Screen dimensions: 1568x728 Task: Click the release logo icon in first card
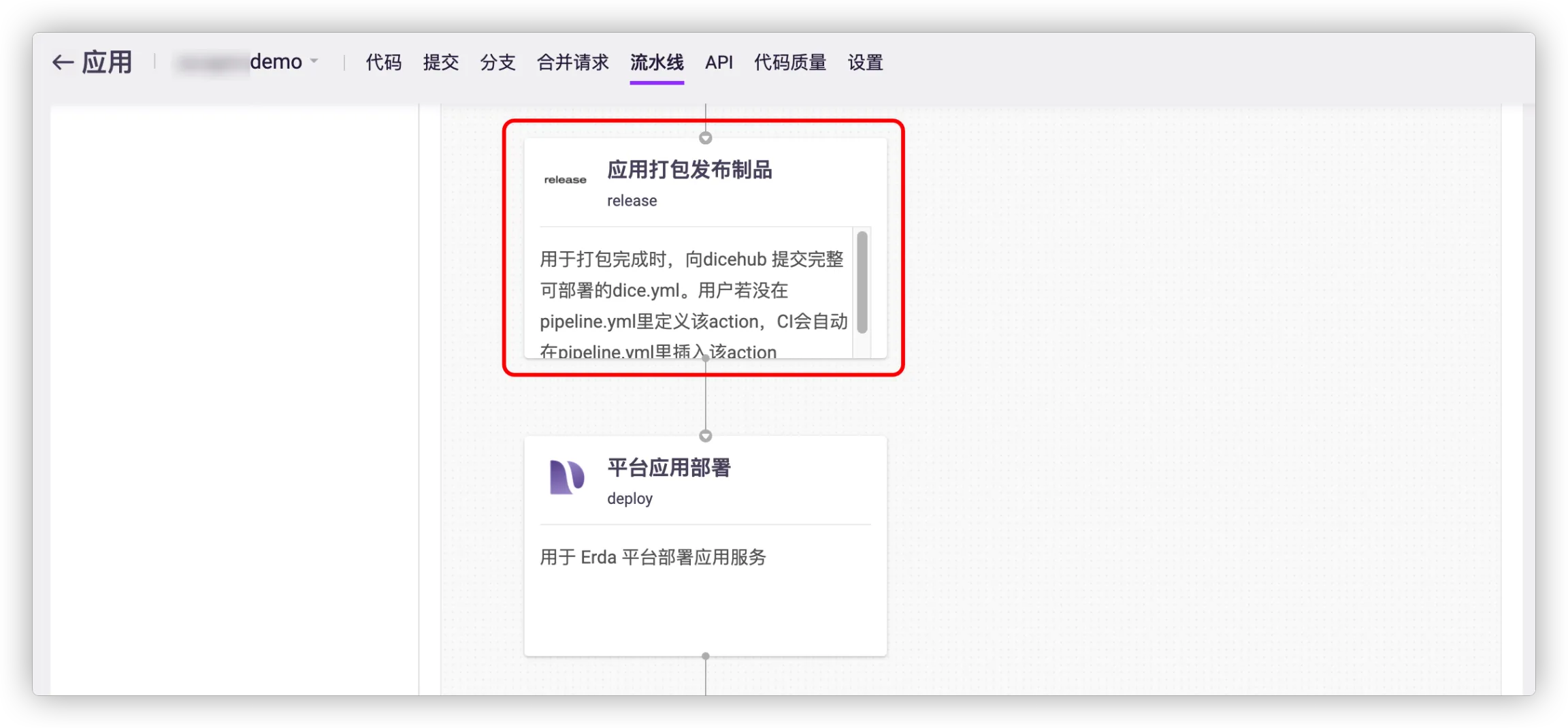[565, 180]
